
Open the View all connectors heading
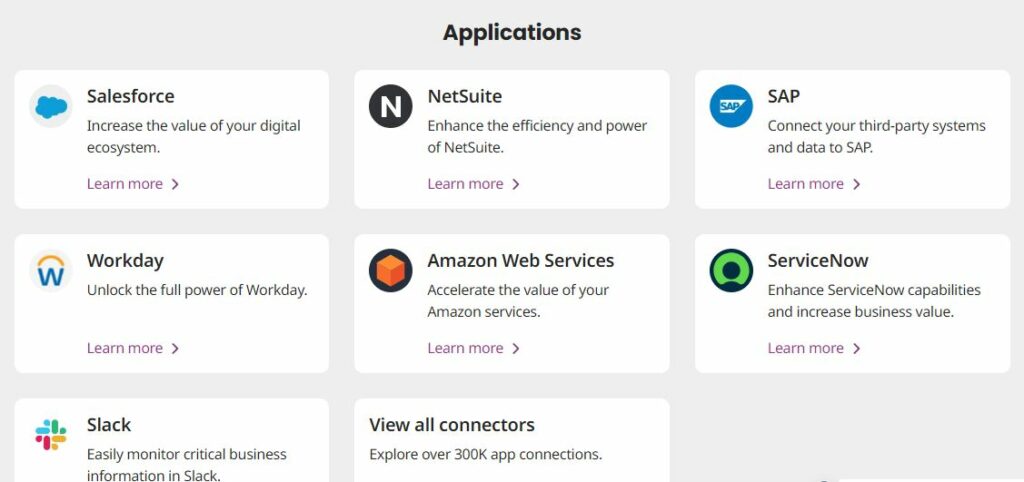[452, 425]
